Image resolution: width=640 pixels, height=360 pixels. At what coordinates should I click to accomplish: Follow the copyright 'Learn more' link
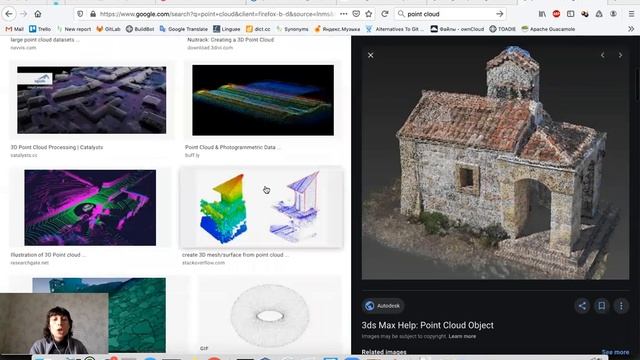[462, 336]
